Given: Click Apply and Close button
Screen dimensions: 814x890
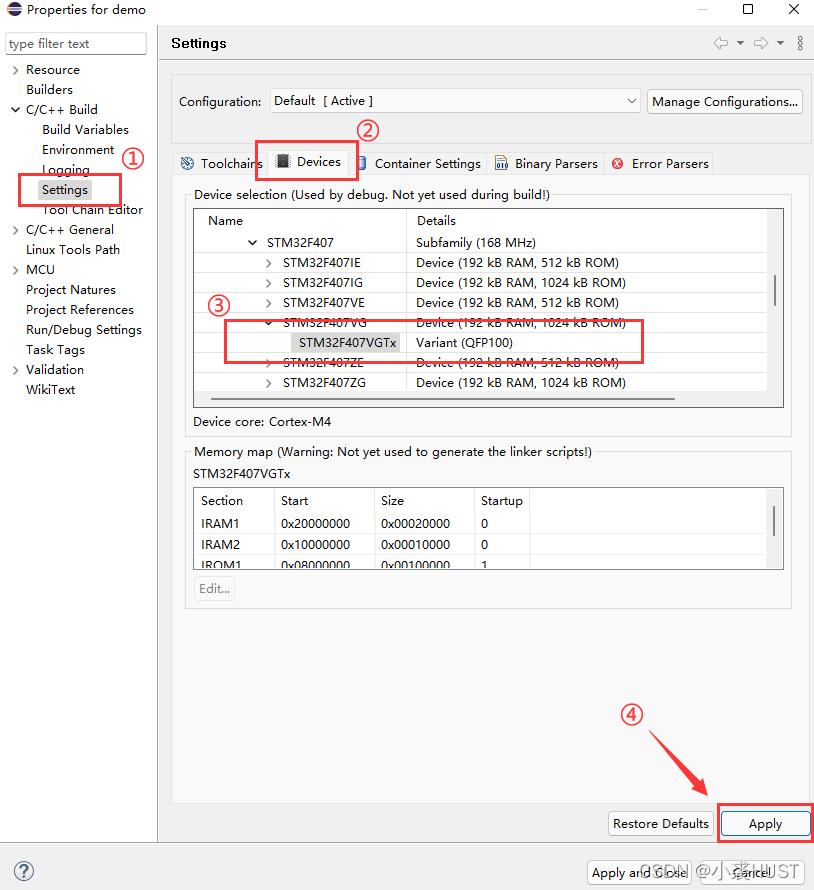Looking at the screenshot, I should pyautogui.click(x=639, y=872).
